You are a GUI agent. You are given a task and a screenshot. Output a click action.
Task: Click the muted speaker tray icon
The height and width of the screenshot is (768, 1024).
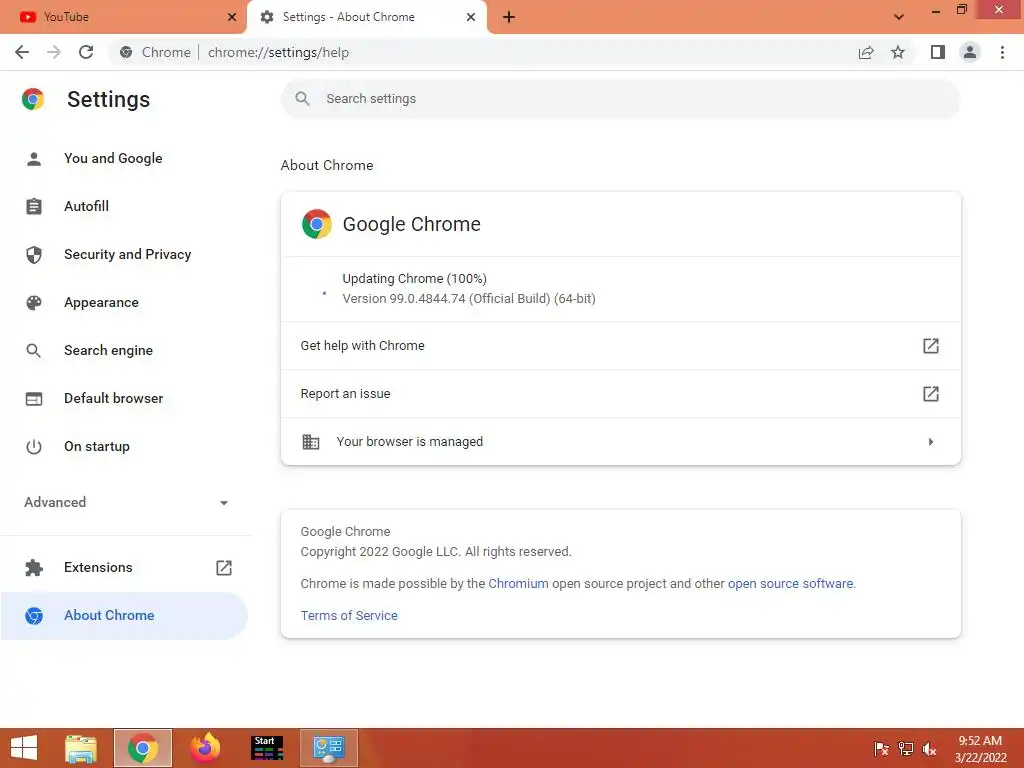click(929, 749)
